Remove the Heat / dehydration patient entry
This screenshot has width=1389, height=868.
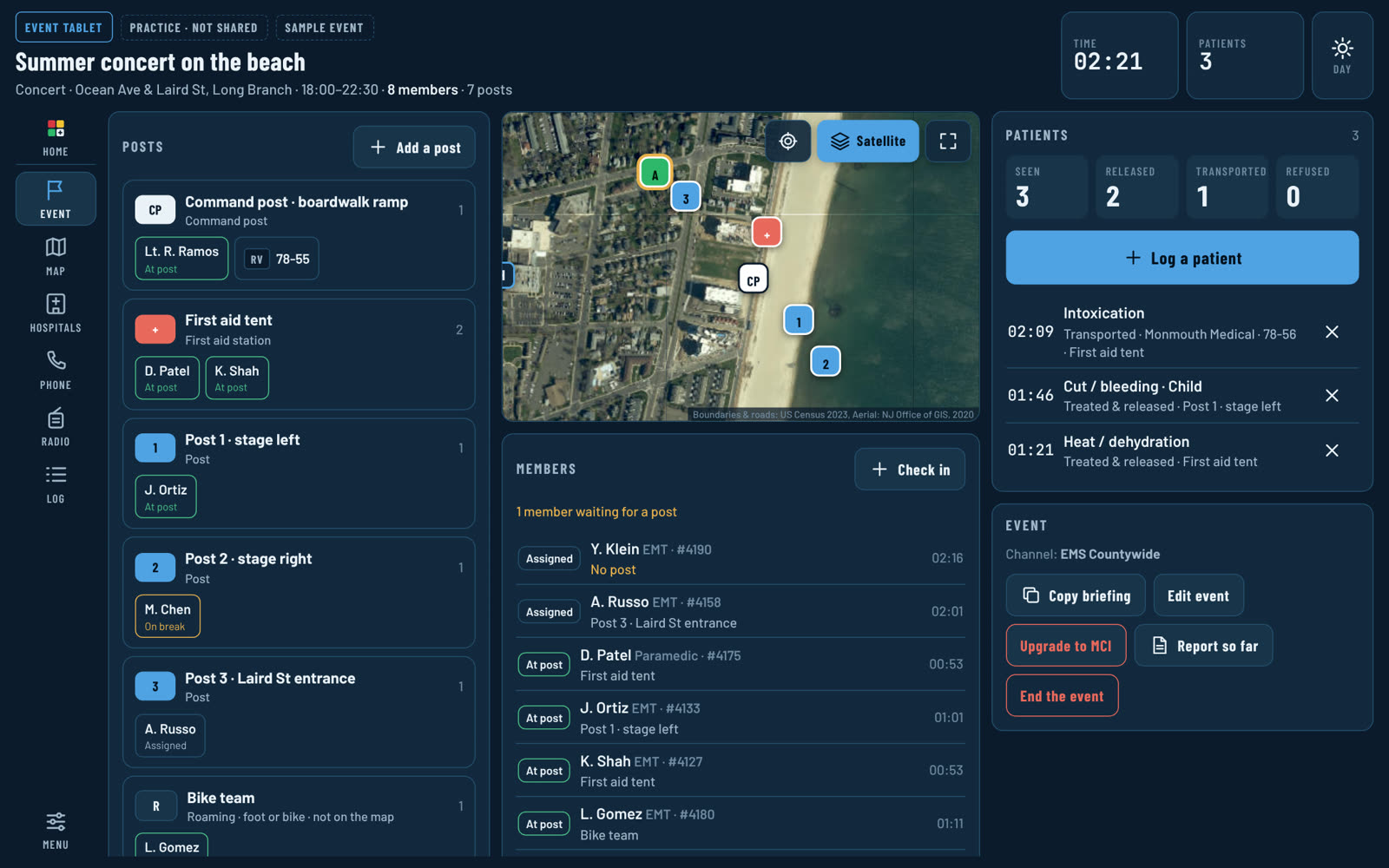[1332, 450]
